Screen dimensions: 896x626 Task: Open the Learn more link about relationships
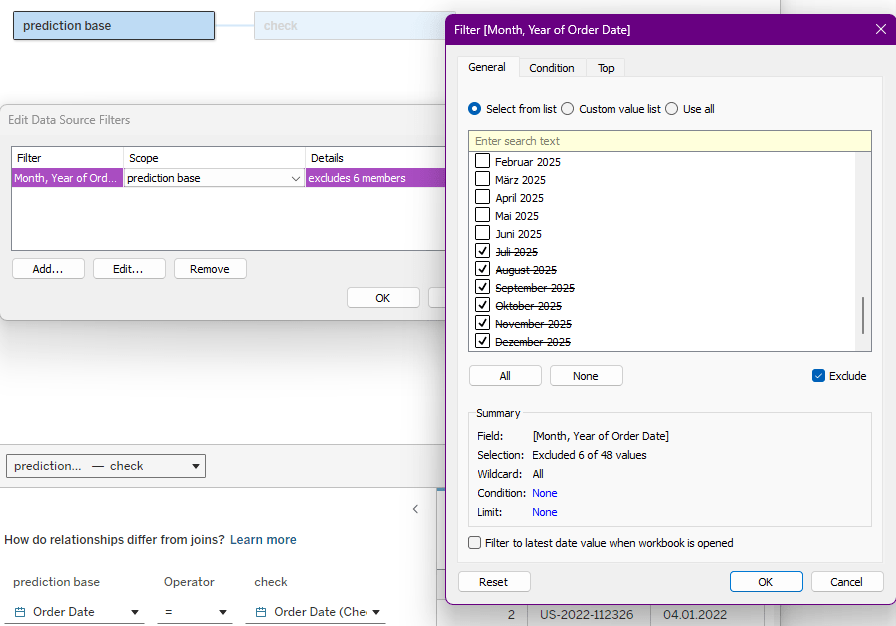tap(263, 539)
